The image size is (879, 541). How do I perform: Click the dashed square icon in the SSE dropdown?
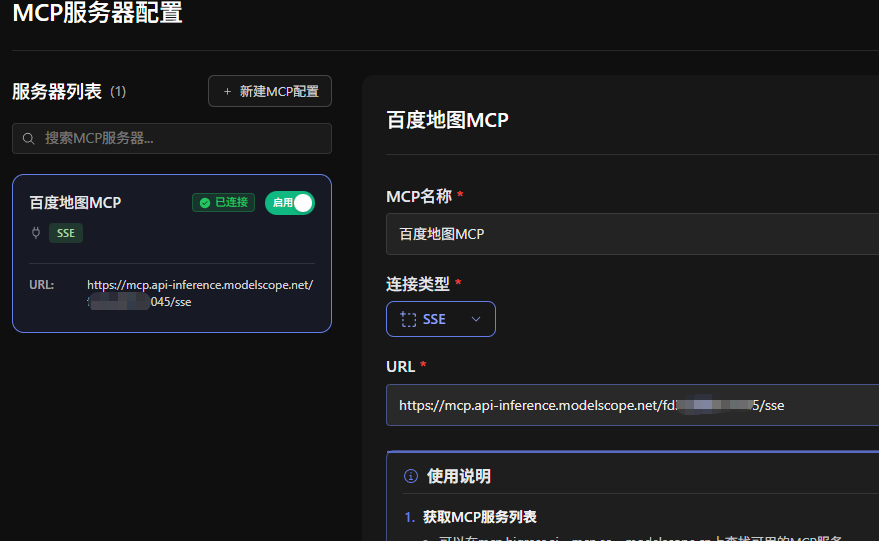click(408, 320)
